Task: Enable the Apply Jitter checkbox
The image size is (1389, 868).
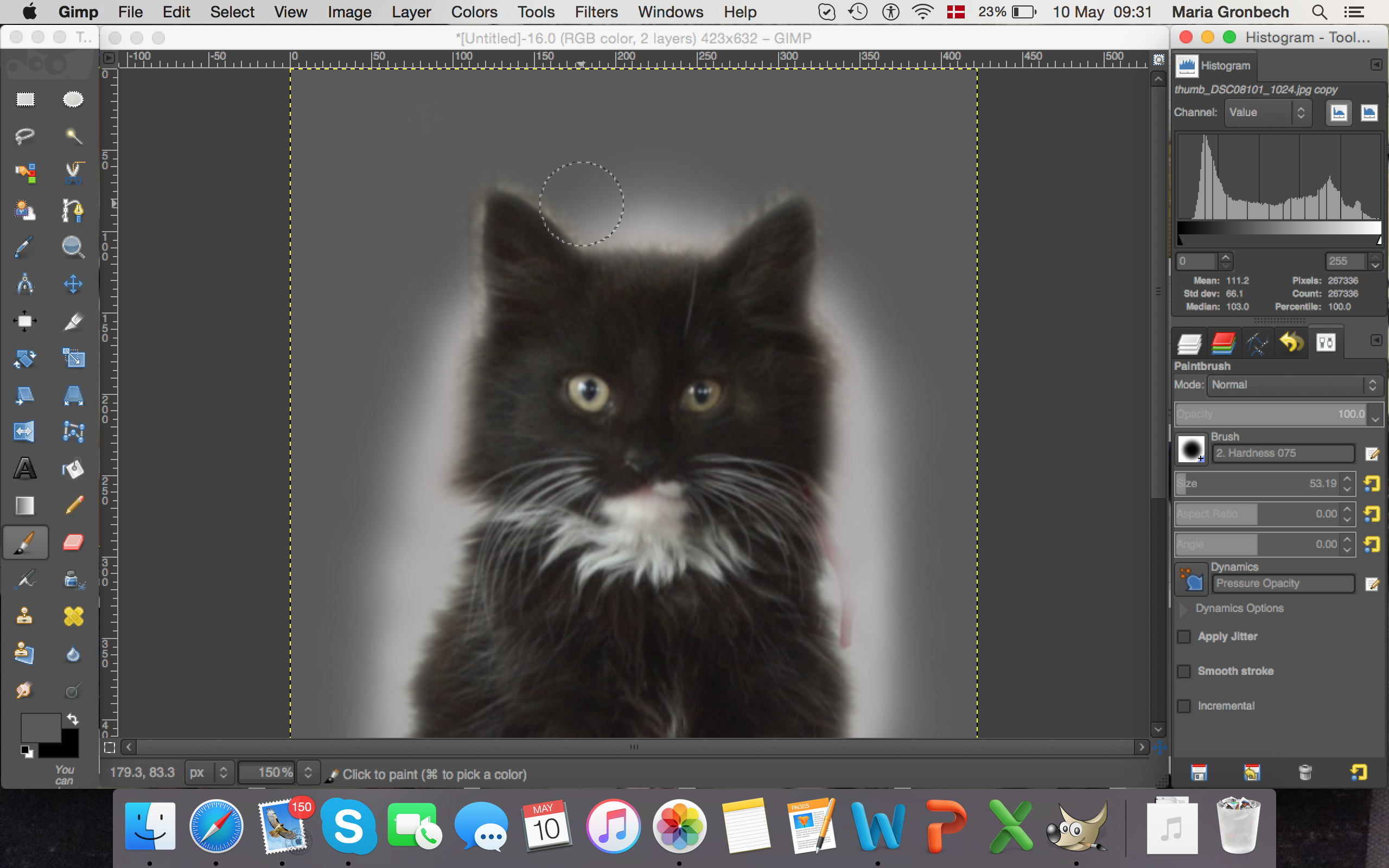Action: pos(1184,637)
